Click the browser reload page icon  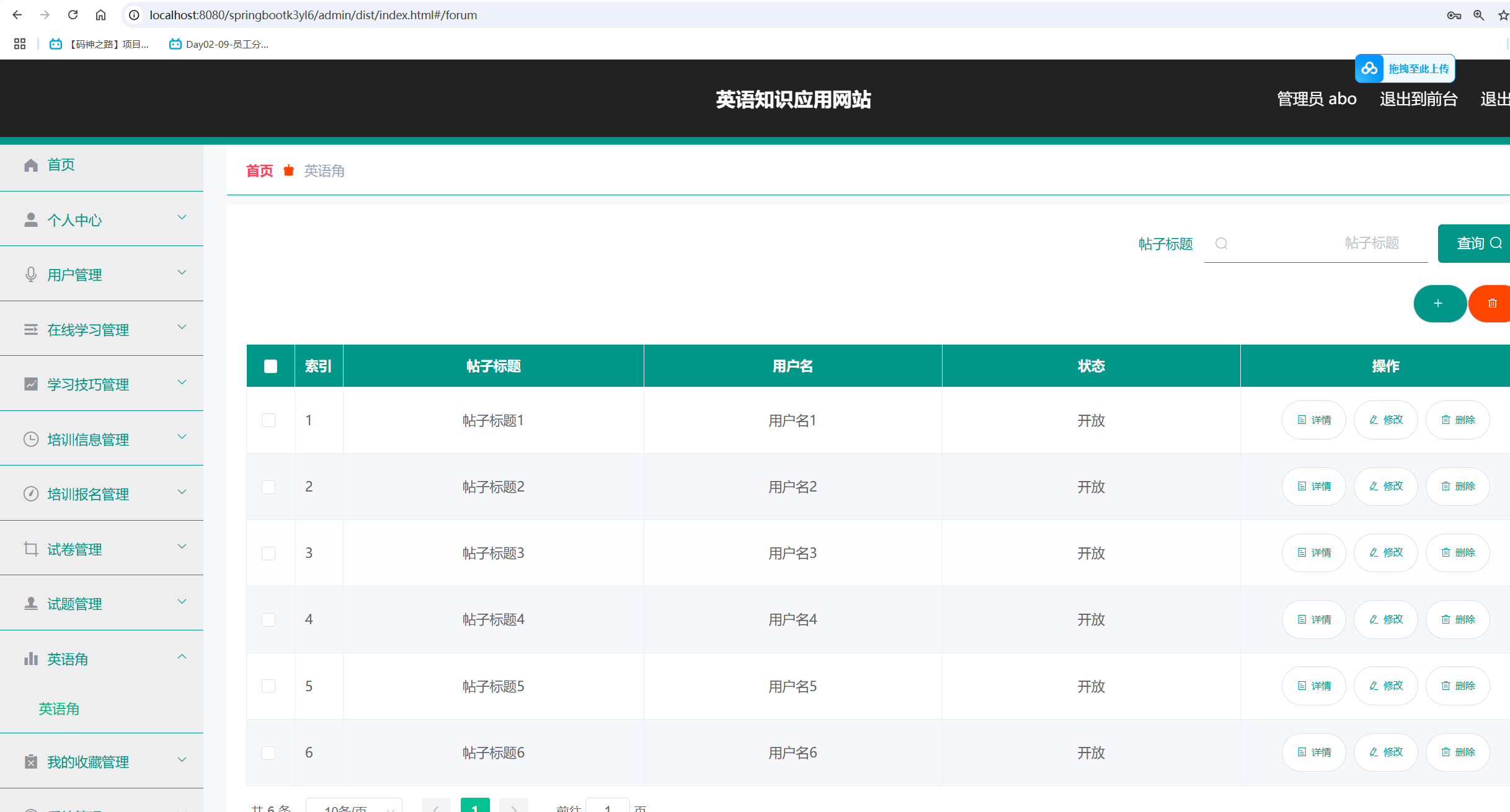[x=73, y=15]
